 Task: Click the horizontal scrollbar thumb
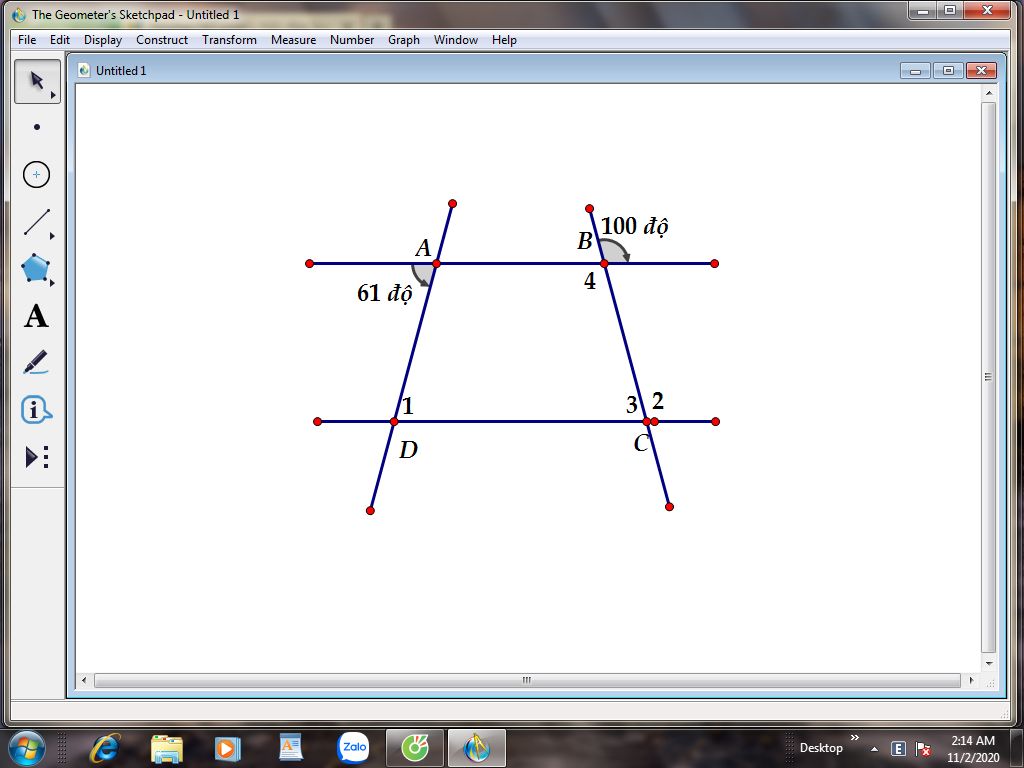(527, 680)
